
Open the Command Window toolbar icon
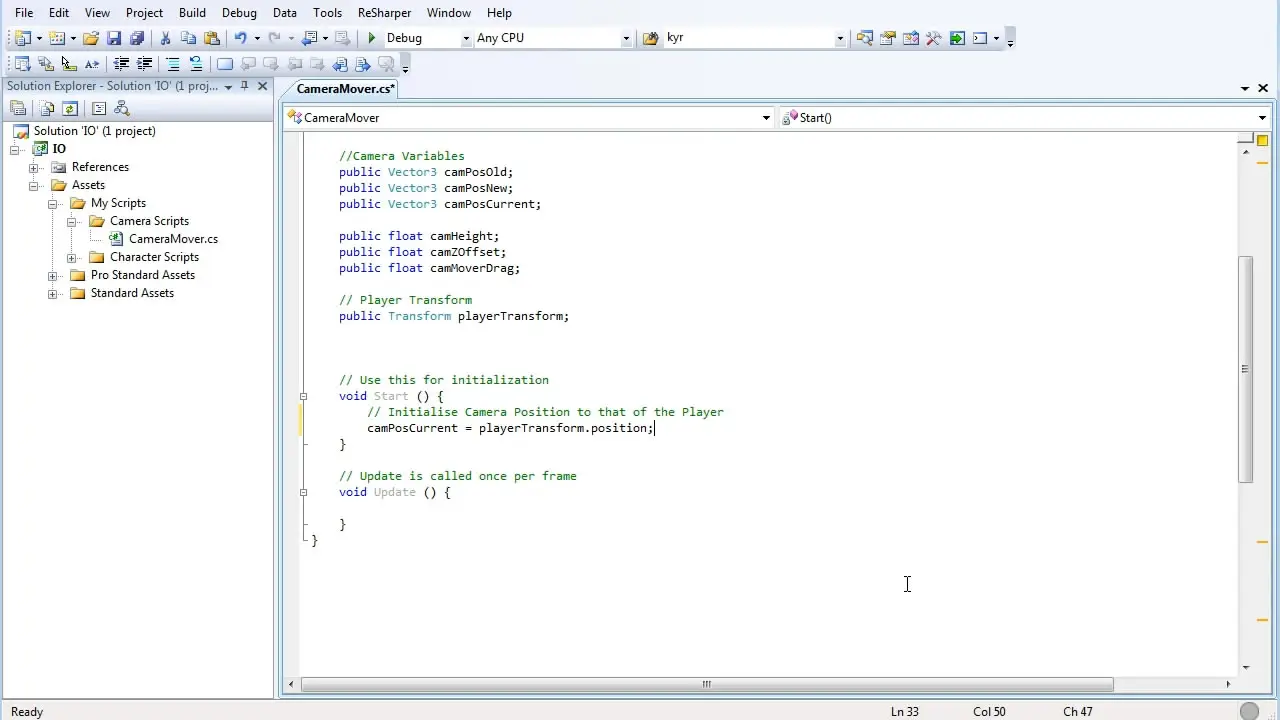[x=980, y=38]
